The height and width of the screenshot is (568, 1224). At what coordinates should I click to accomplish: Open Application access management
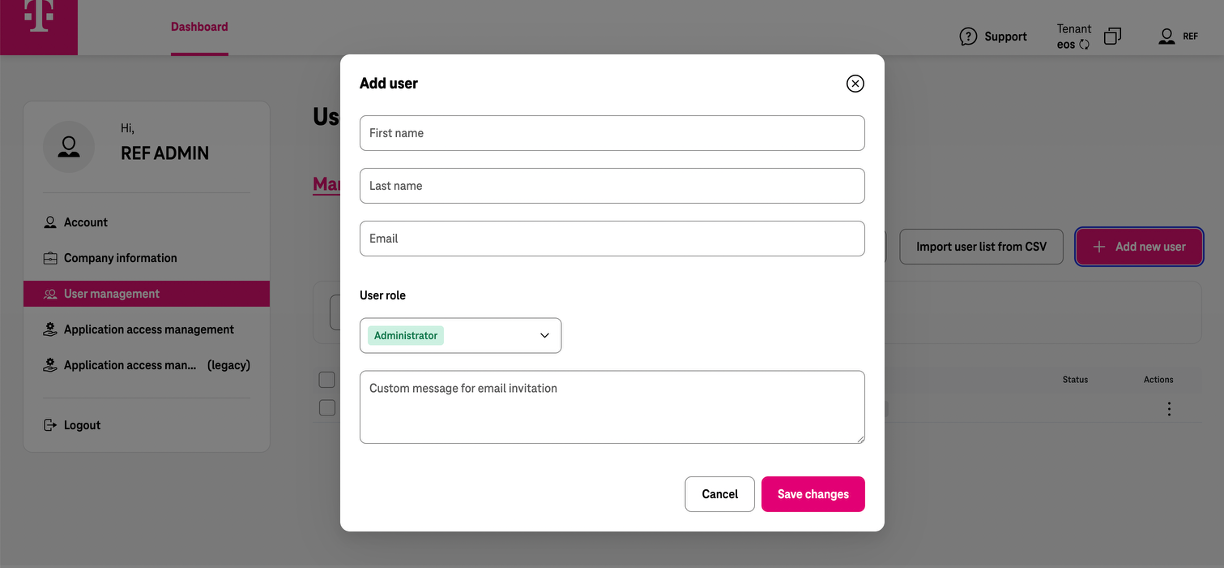[149, 330]
